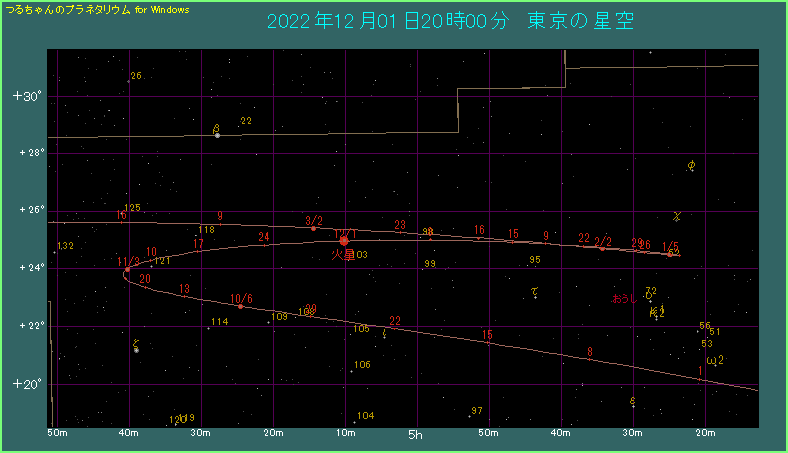Click star number 104 near bottom
The height and width of the screenshot is (453, 788).
pos(365,416)
